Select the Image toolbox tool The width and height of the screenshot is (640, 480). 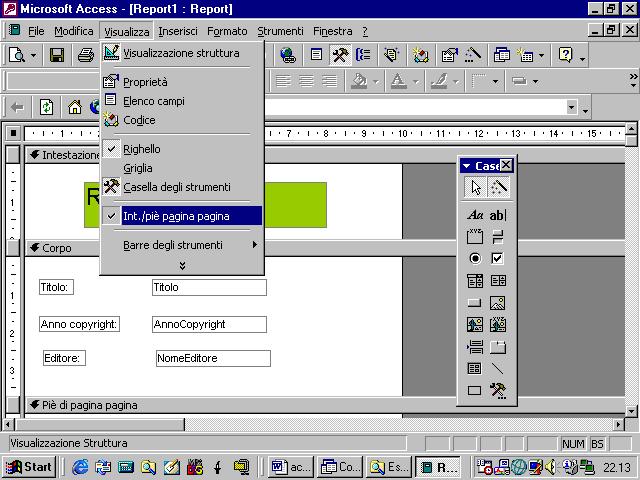tap(498, 303)
